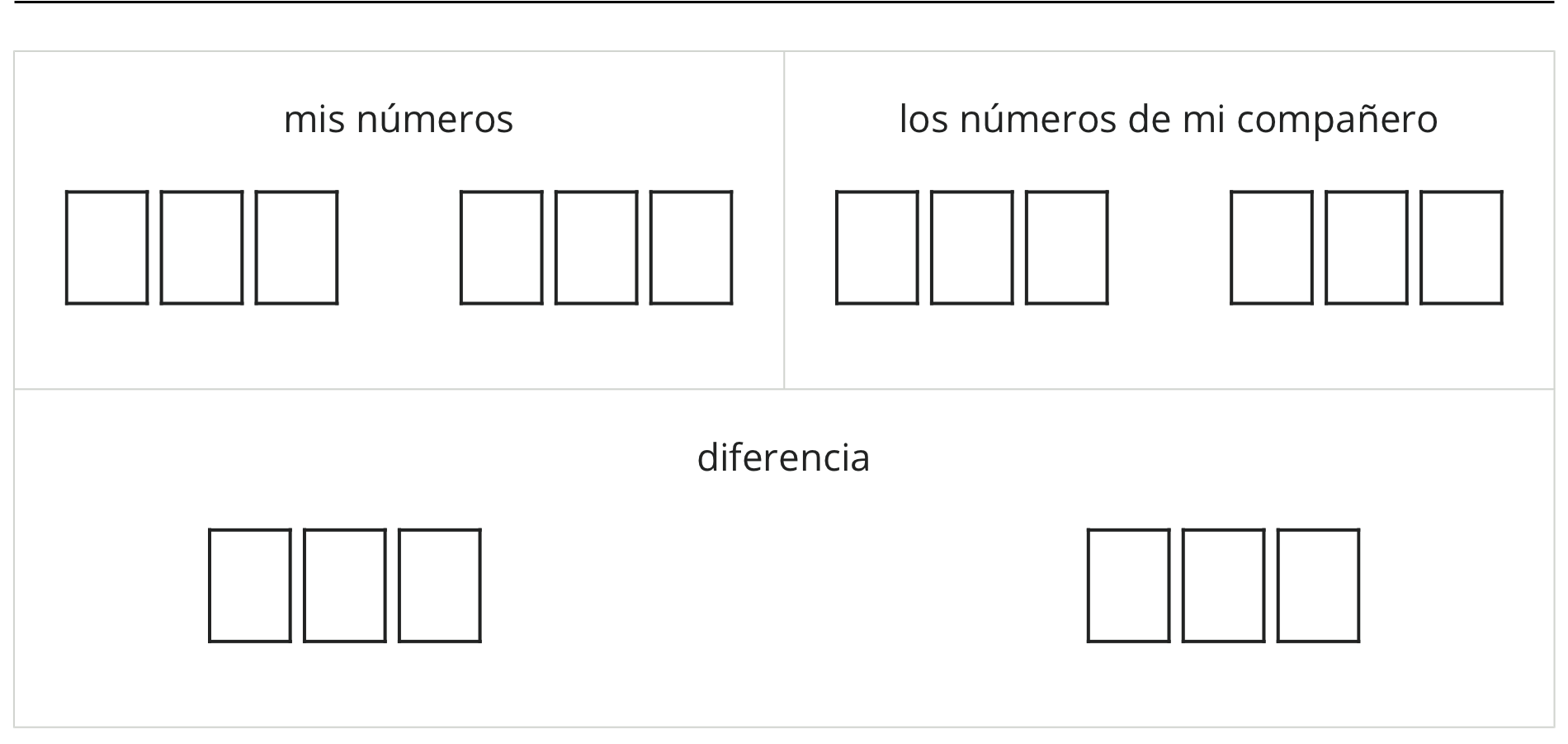Screen dimensions: 1568x744
Task: Click the "los números de mi compañero" heading
Action: (1169, 119)
